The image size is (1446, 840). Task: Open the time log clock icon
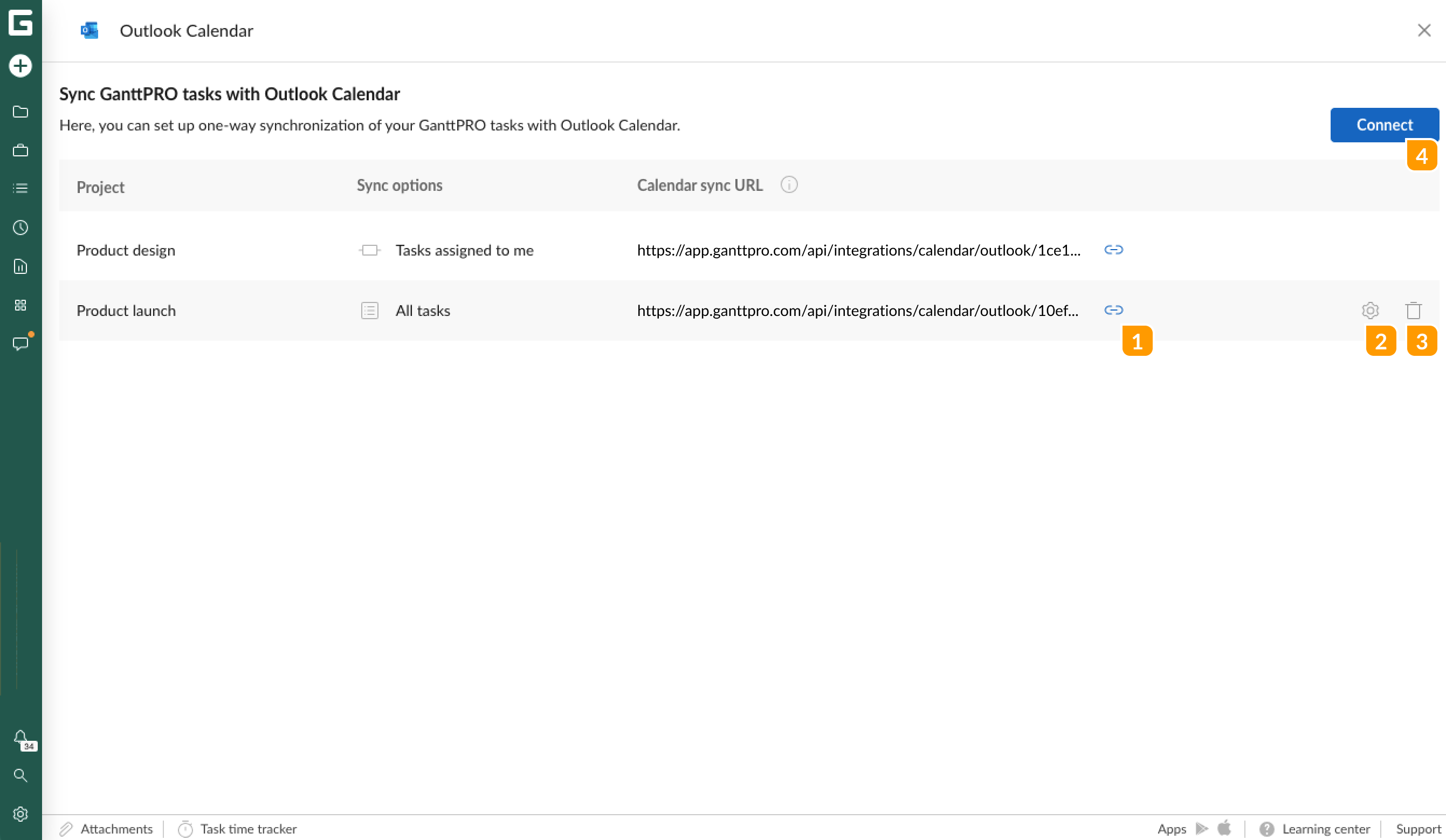point(20,228)
